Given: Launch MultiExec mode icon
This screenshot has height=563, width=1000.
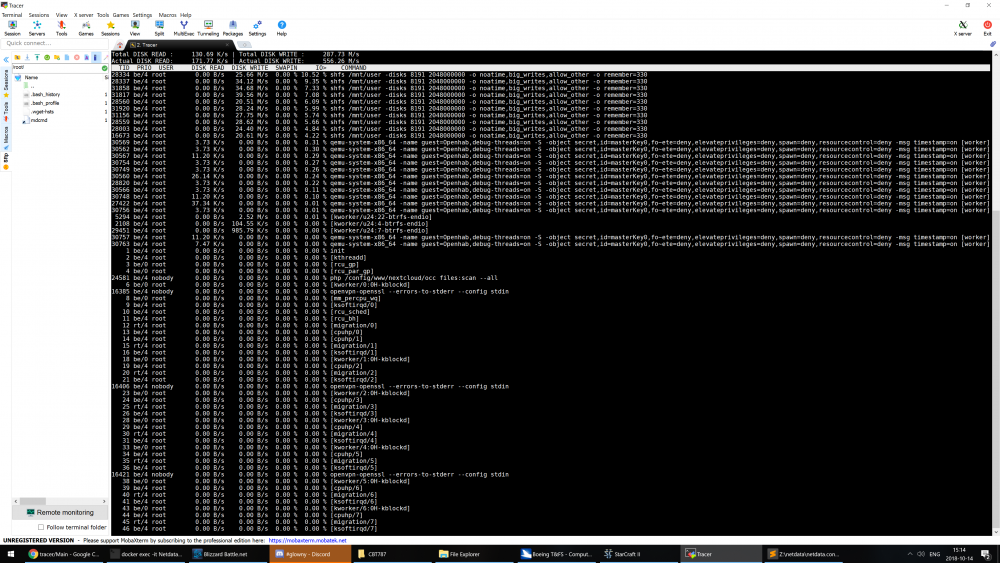Looking at the screenshot, I should tap(184, 28).
